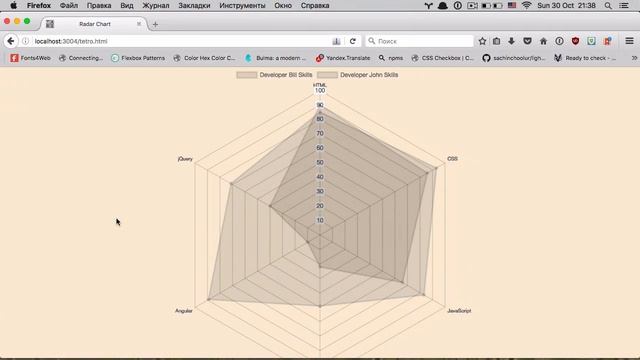Click the outer data point near CSS

(x=436, y=168)
